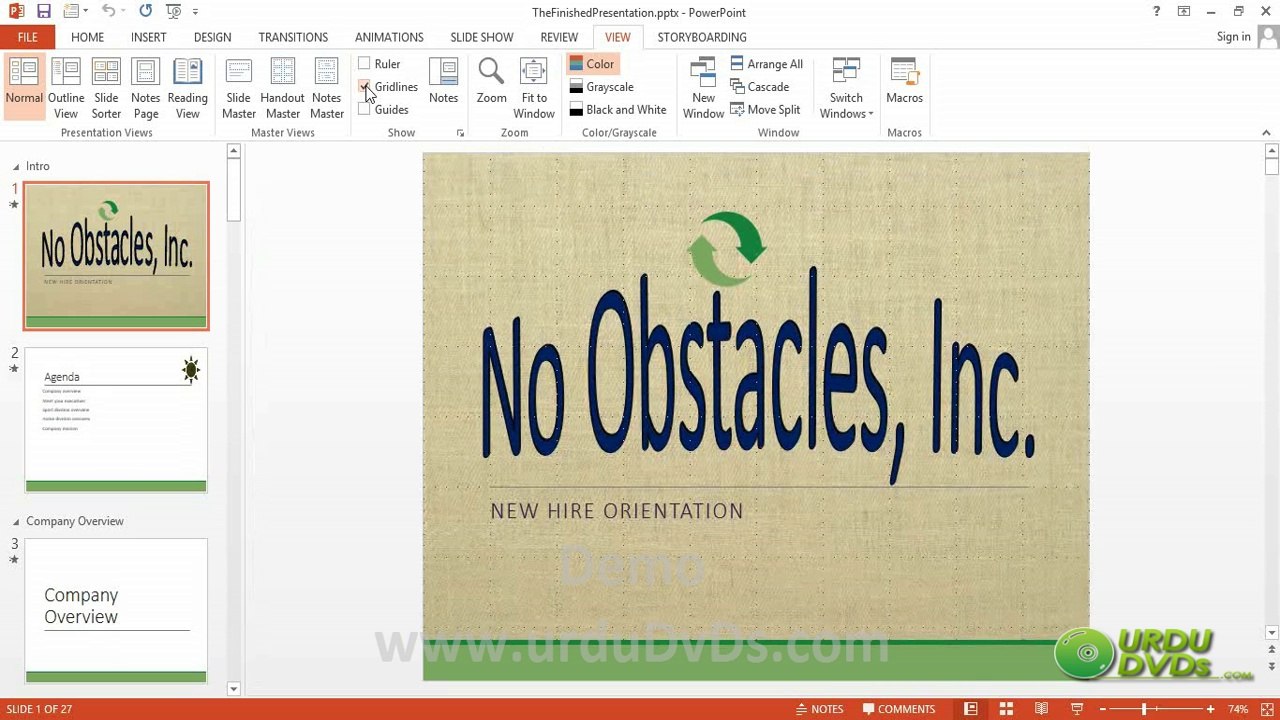
Task: Open the FILE tab
Action: (x=28, y=37)
